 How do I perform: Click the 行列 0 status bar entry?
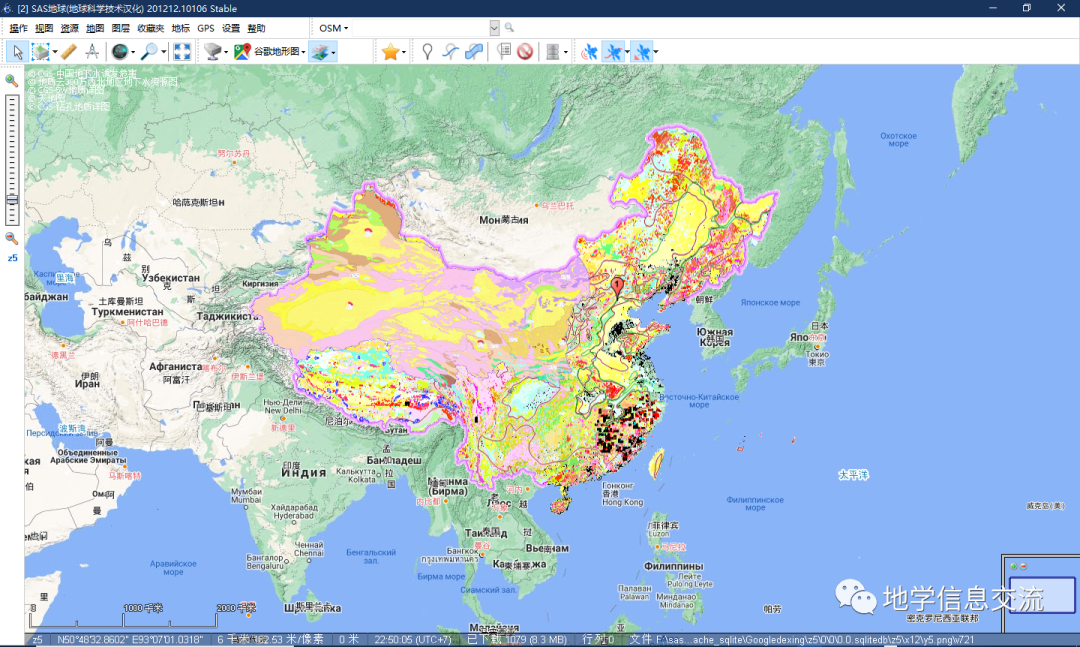[598, 639]
